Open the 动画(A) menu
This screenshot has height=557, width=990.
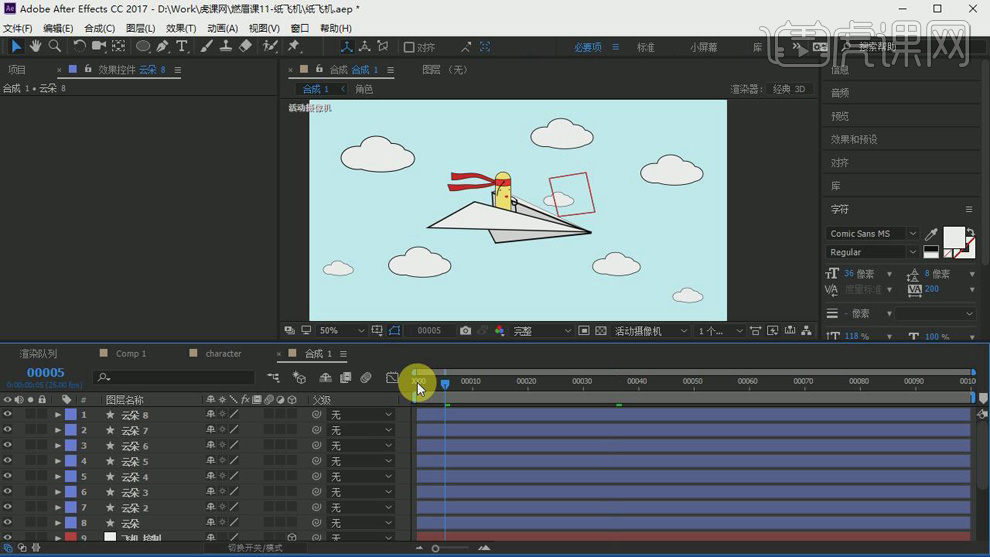[x=222, y=28]
